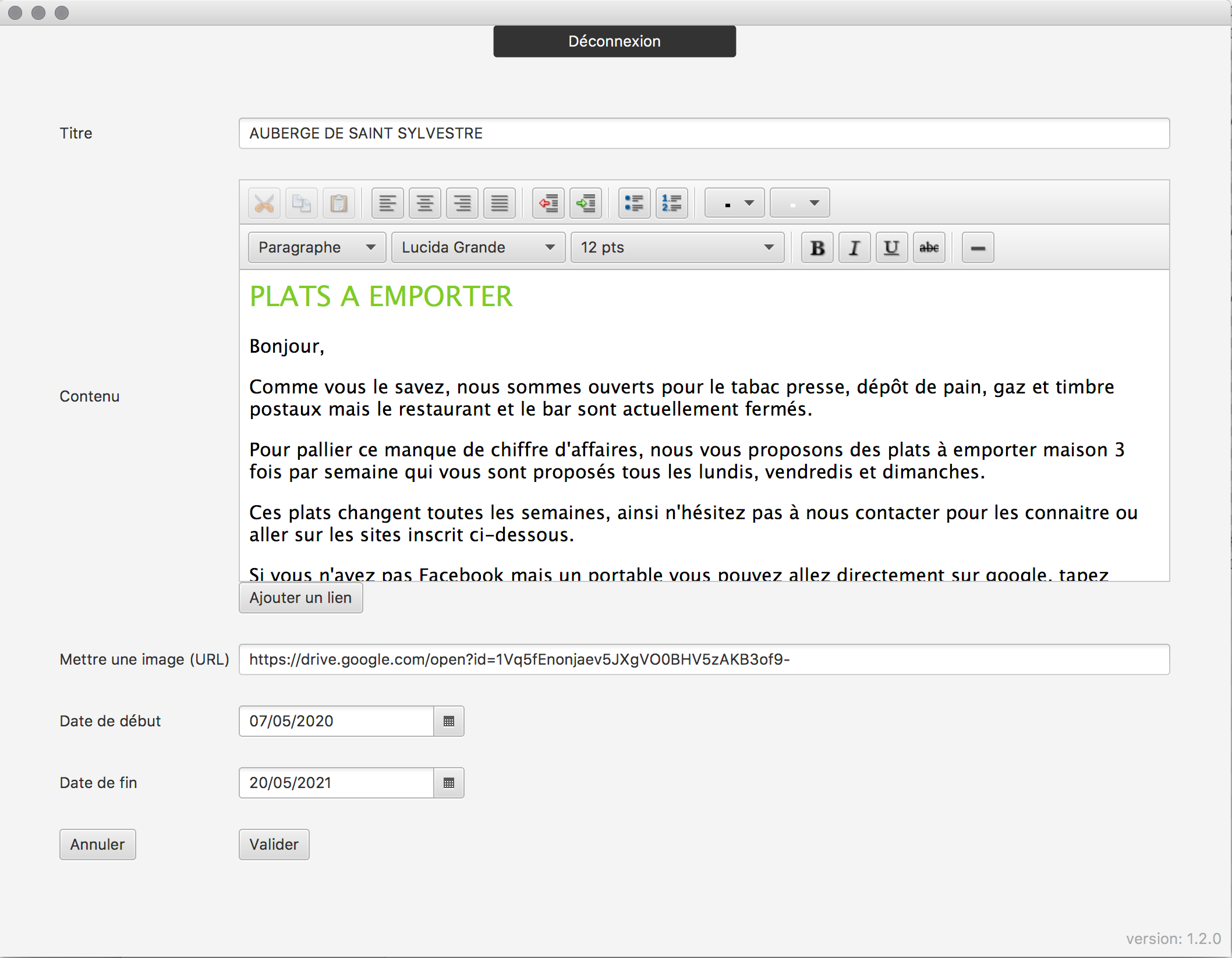The image size is (1232, 958).
Task: Insert horizontal rule line
Action: (x=978, y=248)
